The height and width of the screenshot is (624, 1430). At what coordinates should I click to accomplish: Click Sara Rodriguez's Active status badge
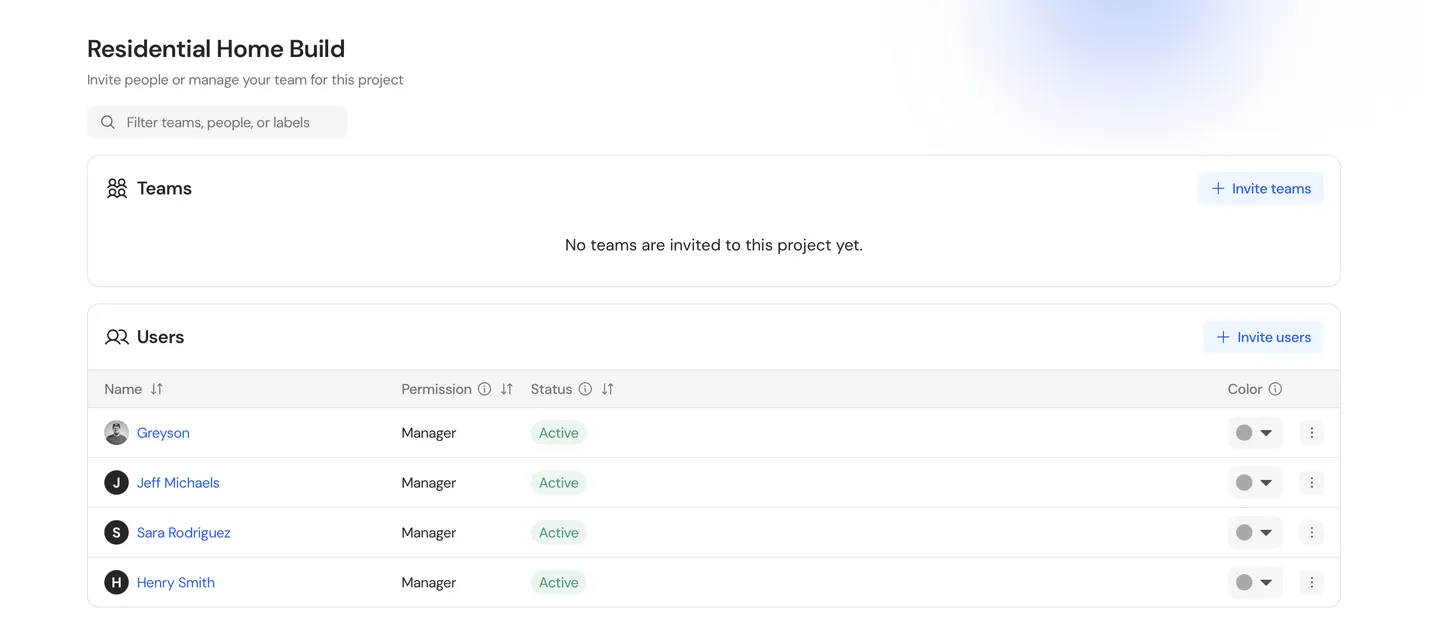(x=558, y=532)
